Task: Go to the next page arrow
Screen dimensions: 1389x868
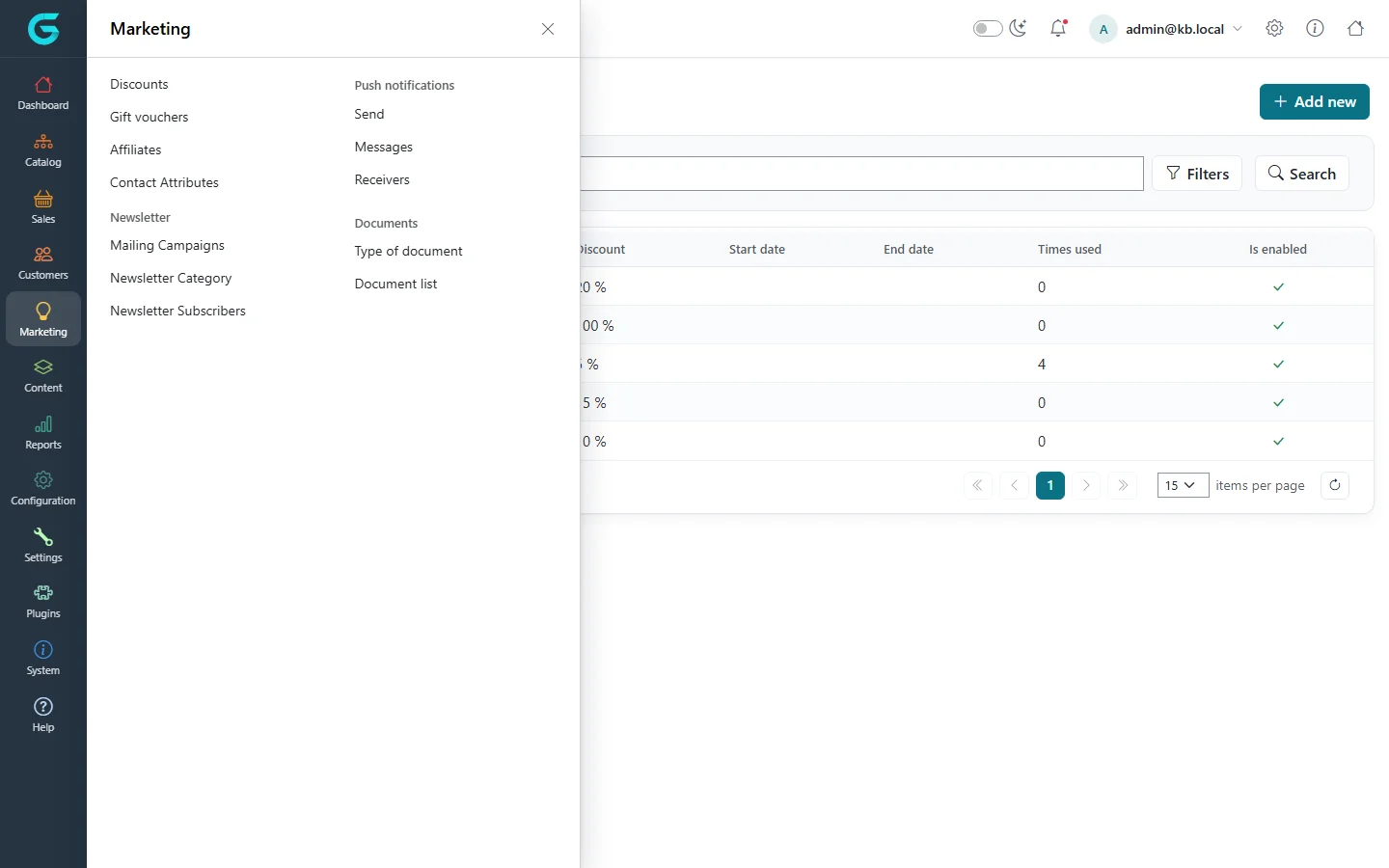Action: pos(1086,485)
